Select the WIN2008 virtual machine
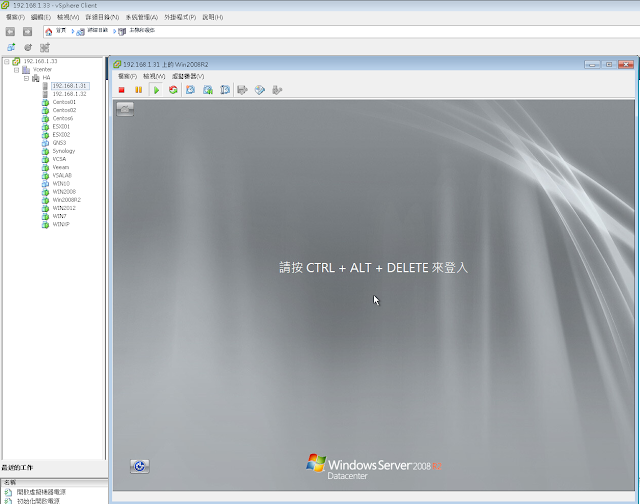The width and height of the screenshot is (640, 504). [x=64, y=192]
